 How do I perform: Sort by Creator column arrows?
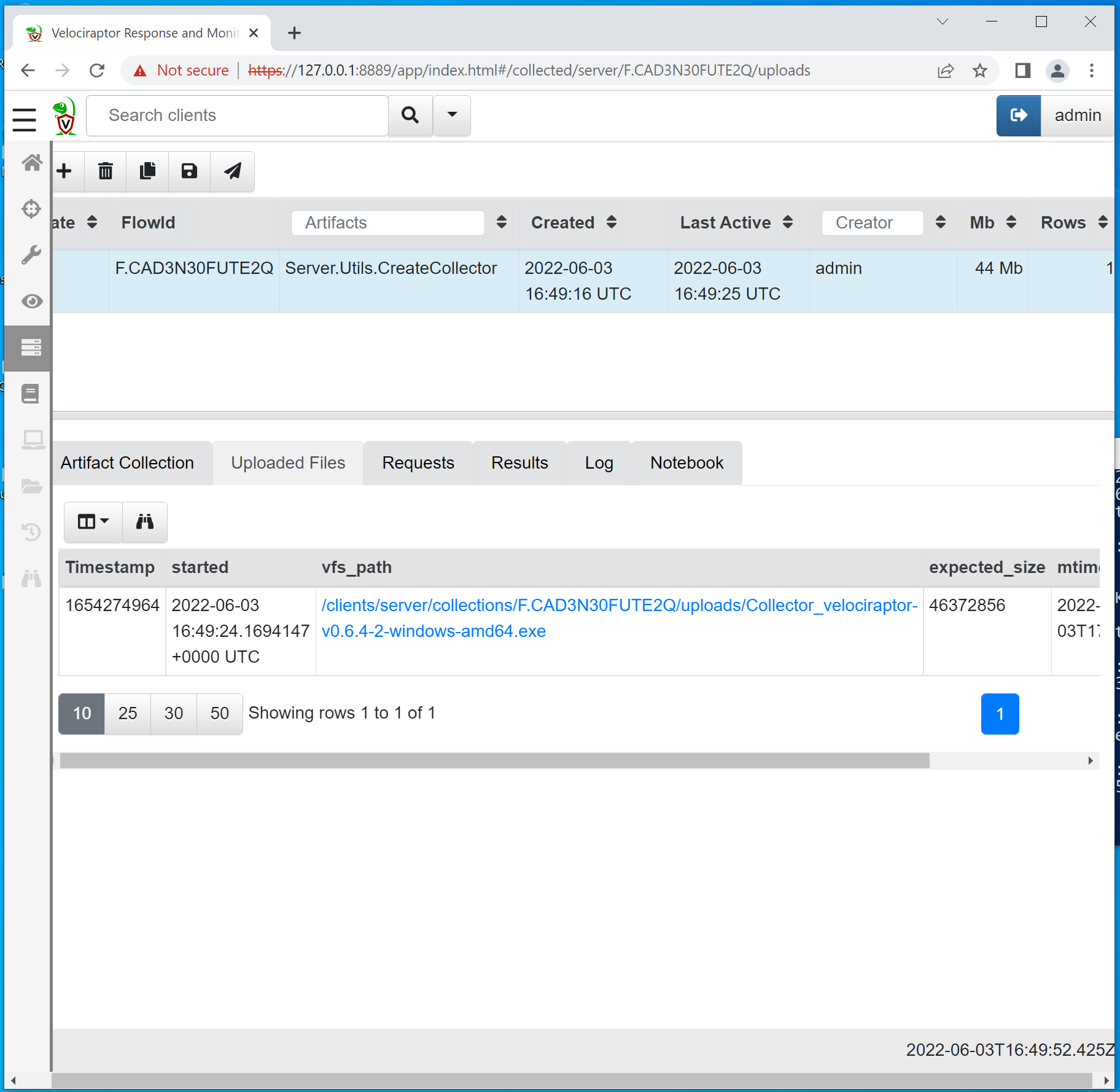[940, 222]
